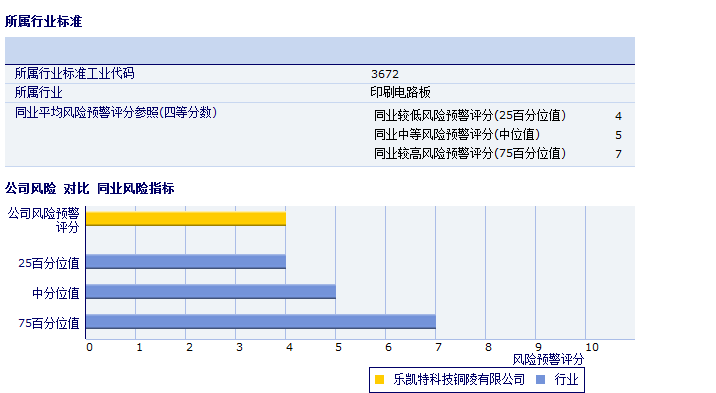
Task: Click the 乐凯特科技铜陵有限公司 legend label
Action: coord(459,379)
